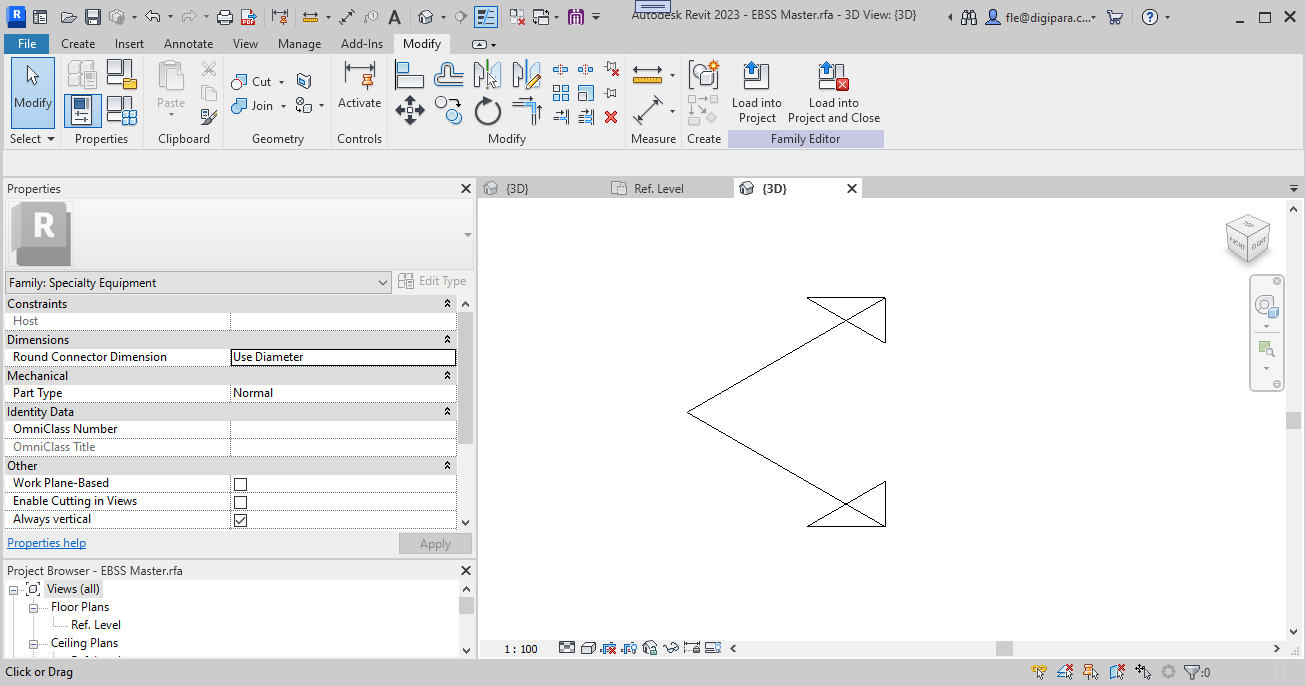The width and height of the screenshot is (1306, 686).
Task: Click Load into Project
Action: click(756, 90)
